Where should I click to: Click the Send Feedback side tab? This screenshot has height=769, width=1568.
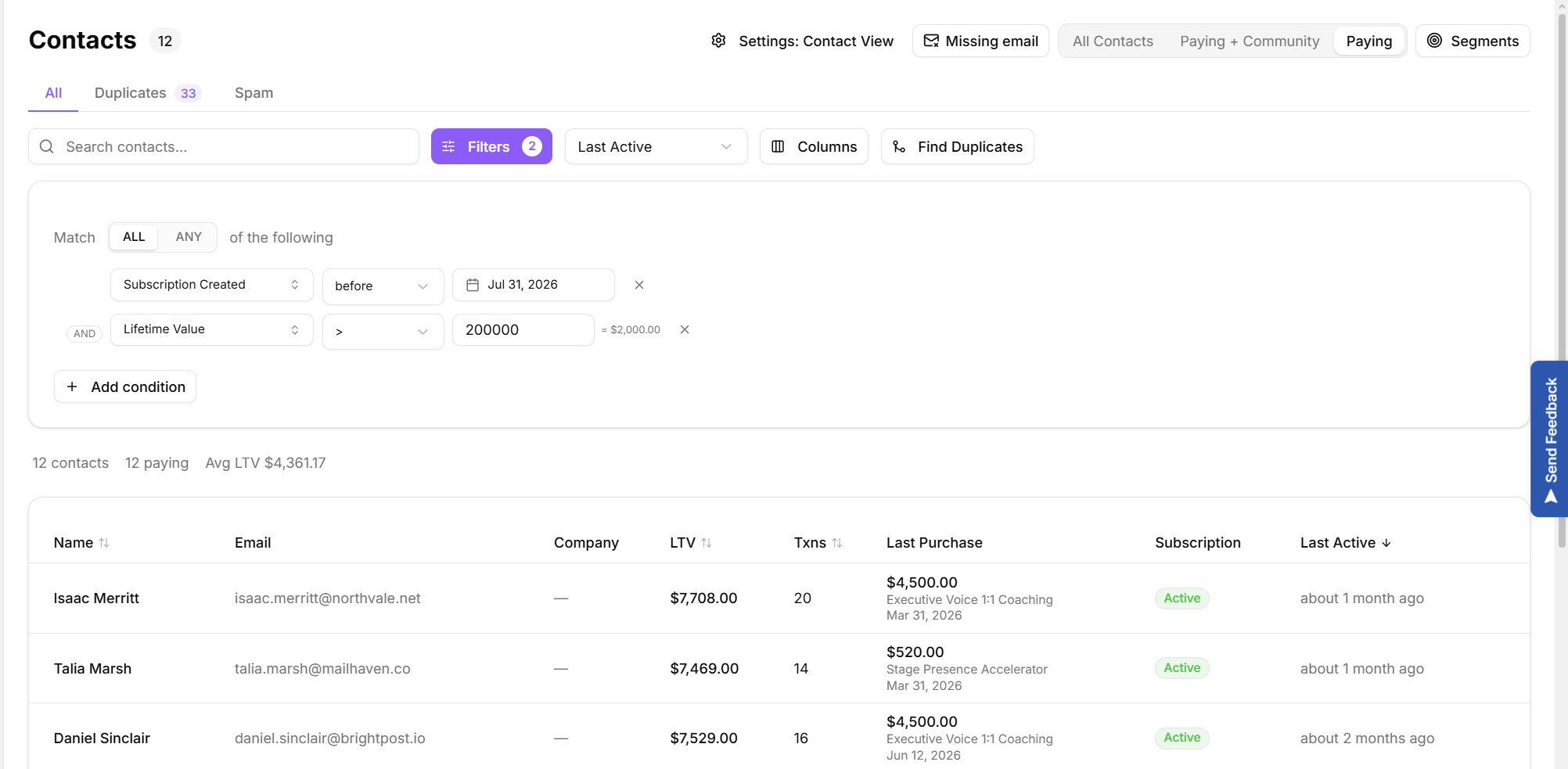[1550, 439]
